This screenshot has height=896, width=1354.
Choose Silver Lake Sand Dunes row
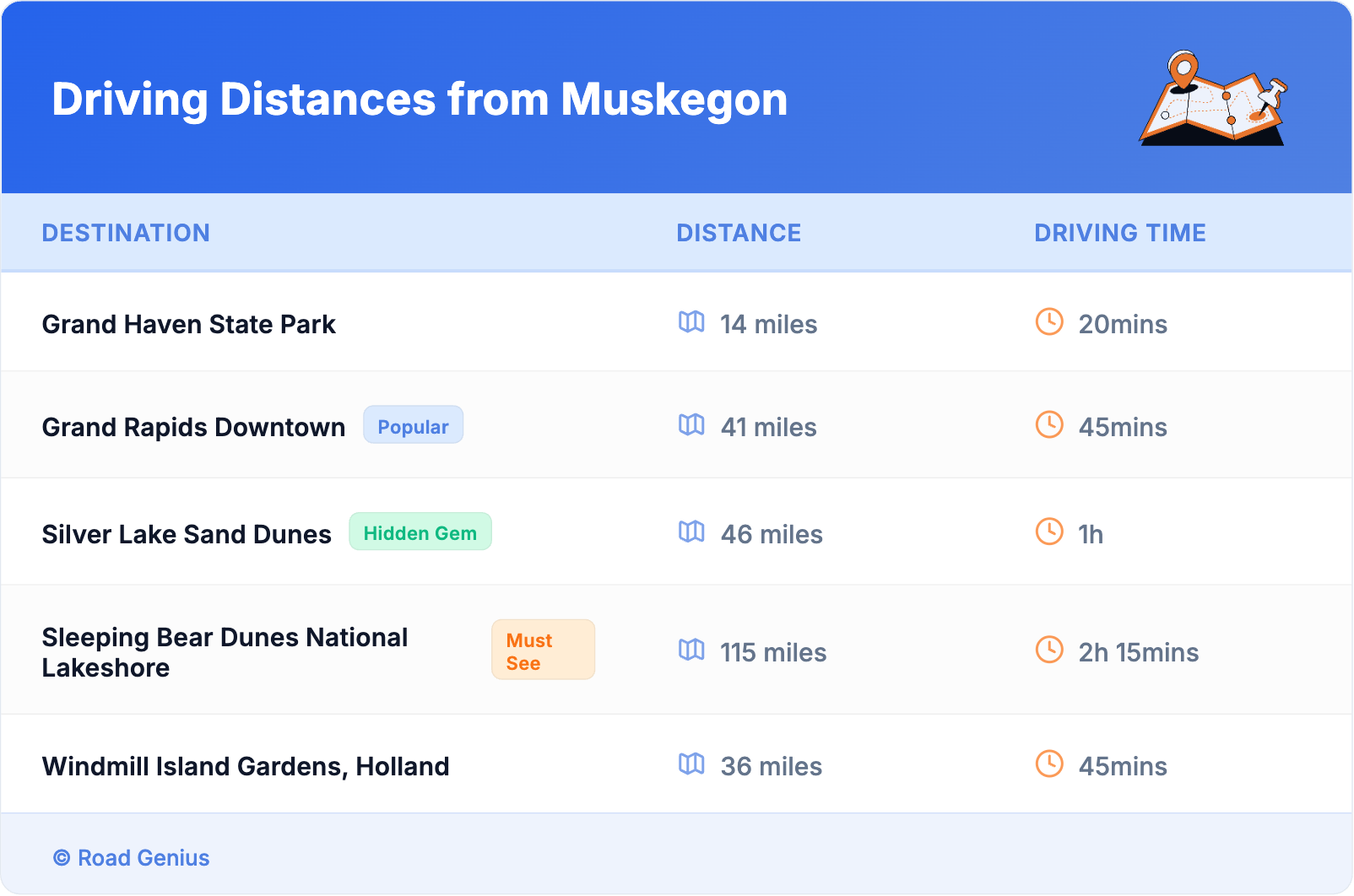click(x=187, y=535)
